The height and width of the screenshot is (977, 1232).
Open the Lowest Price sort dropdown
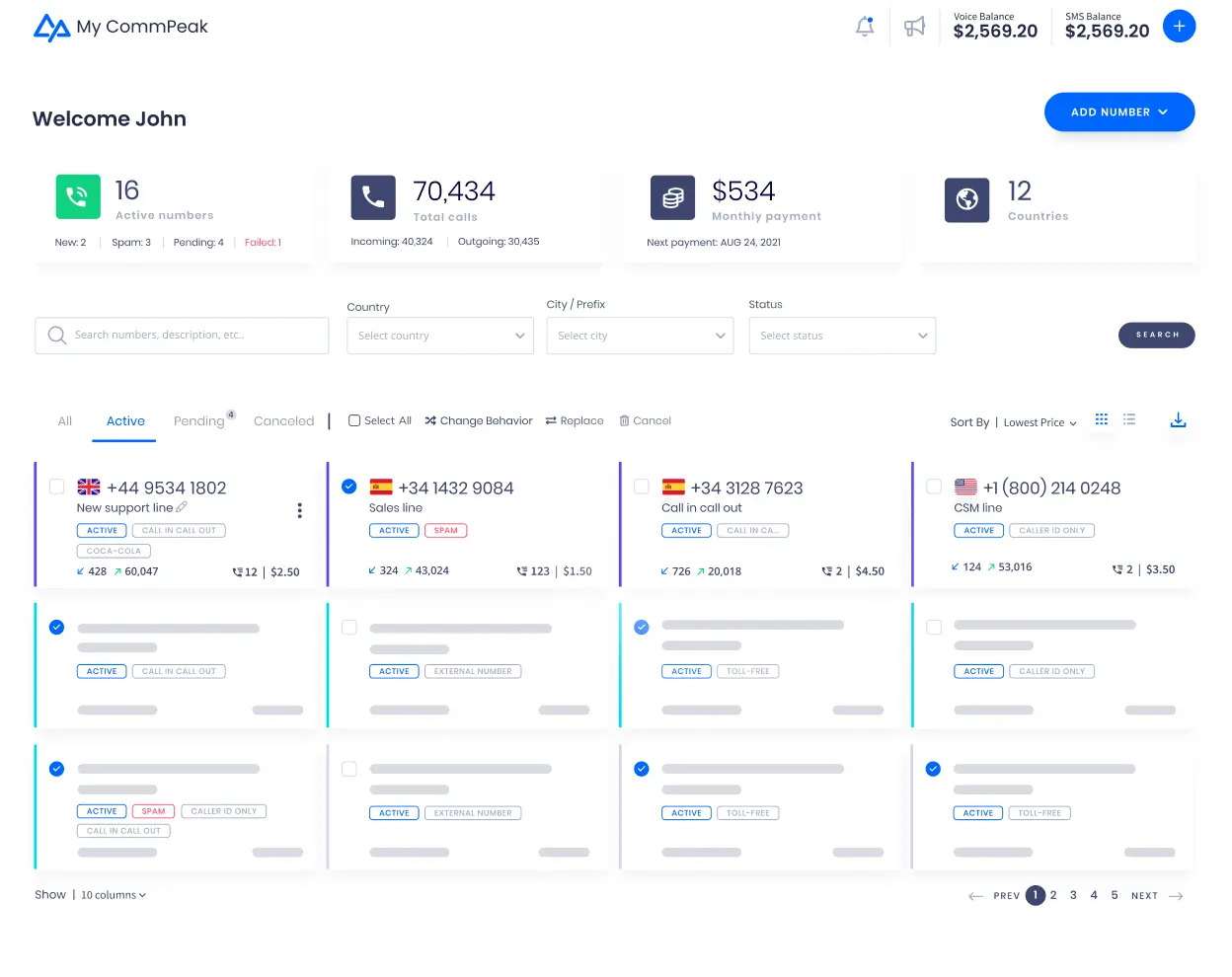click(1039, 422)
